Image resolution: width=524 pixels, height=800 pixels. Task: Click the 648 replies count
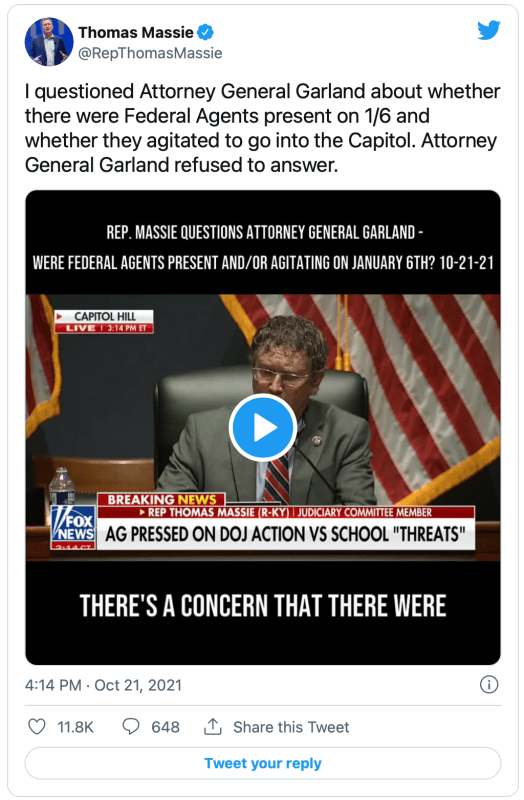[165, 727]
